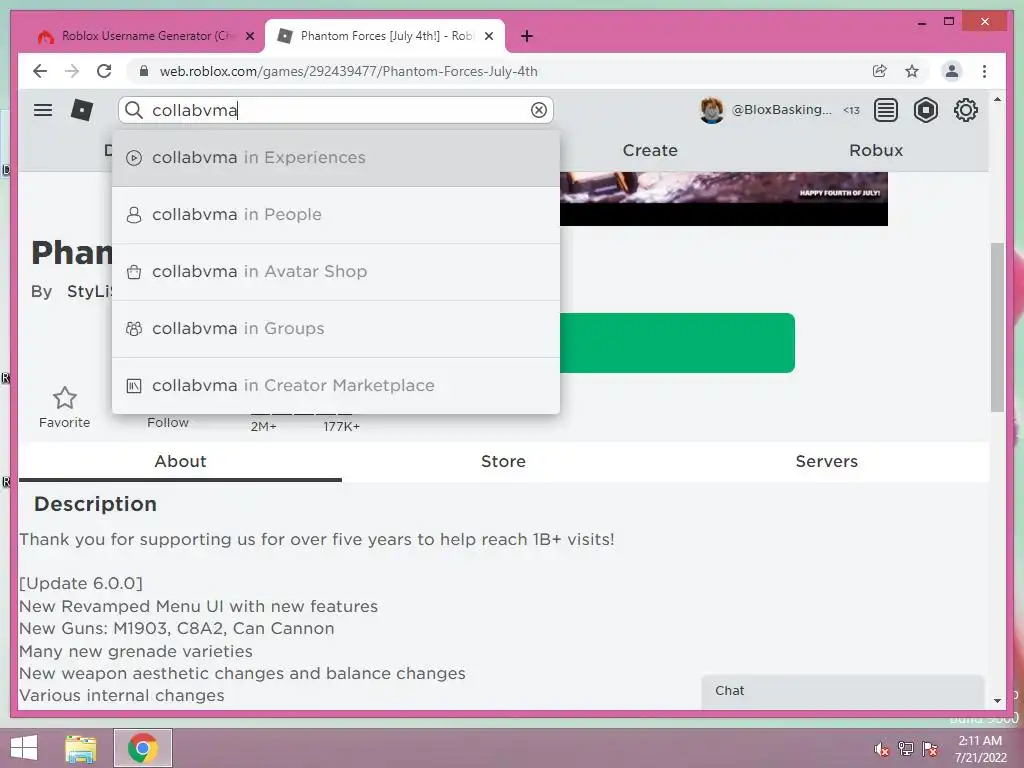Open the network tray icon
This screenshot has width=1024, height=768.
906,748
